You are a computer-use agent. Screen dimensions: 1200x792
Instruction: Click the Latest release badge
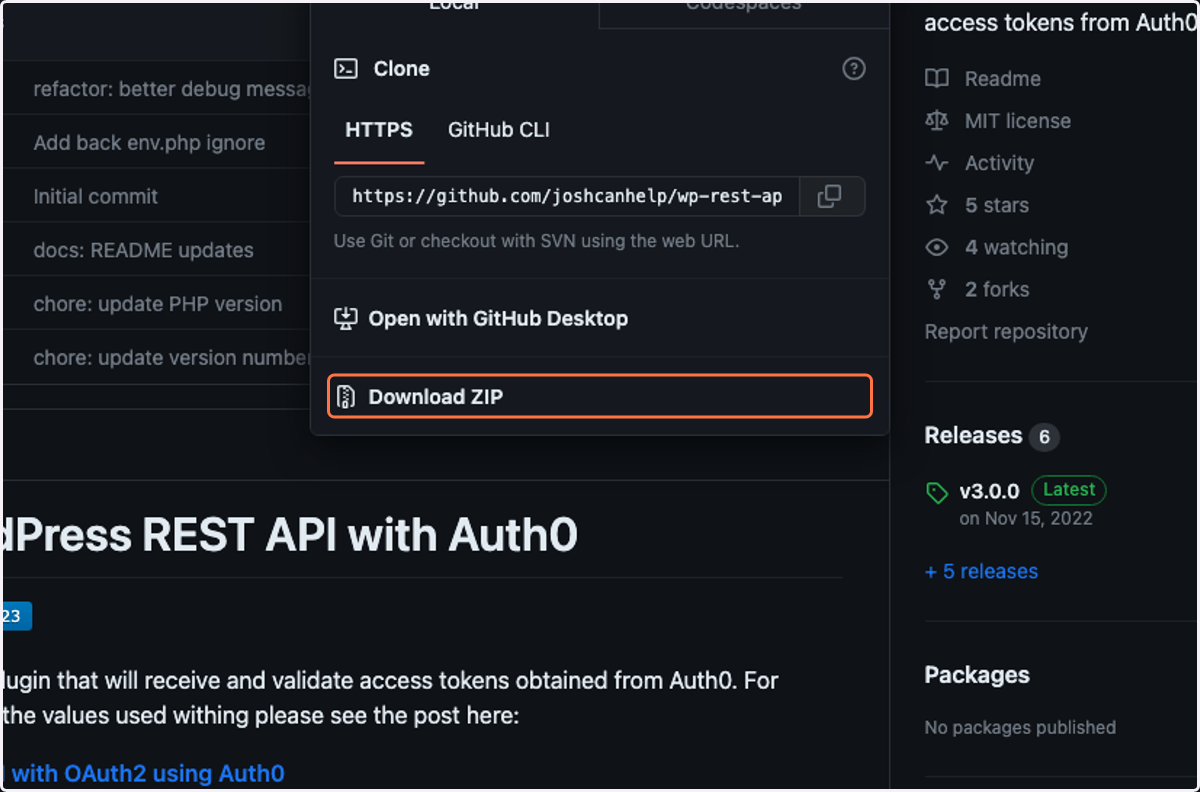click(1069, 490)
